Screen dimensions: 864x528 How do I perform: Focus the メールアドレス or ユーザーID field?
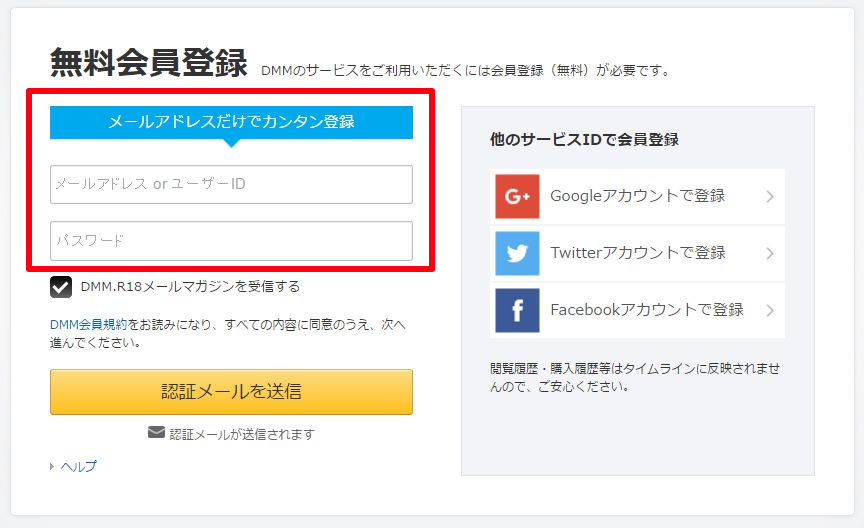(x=231, y=184)
